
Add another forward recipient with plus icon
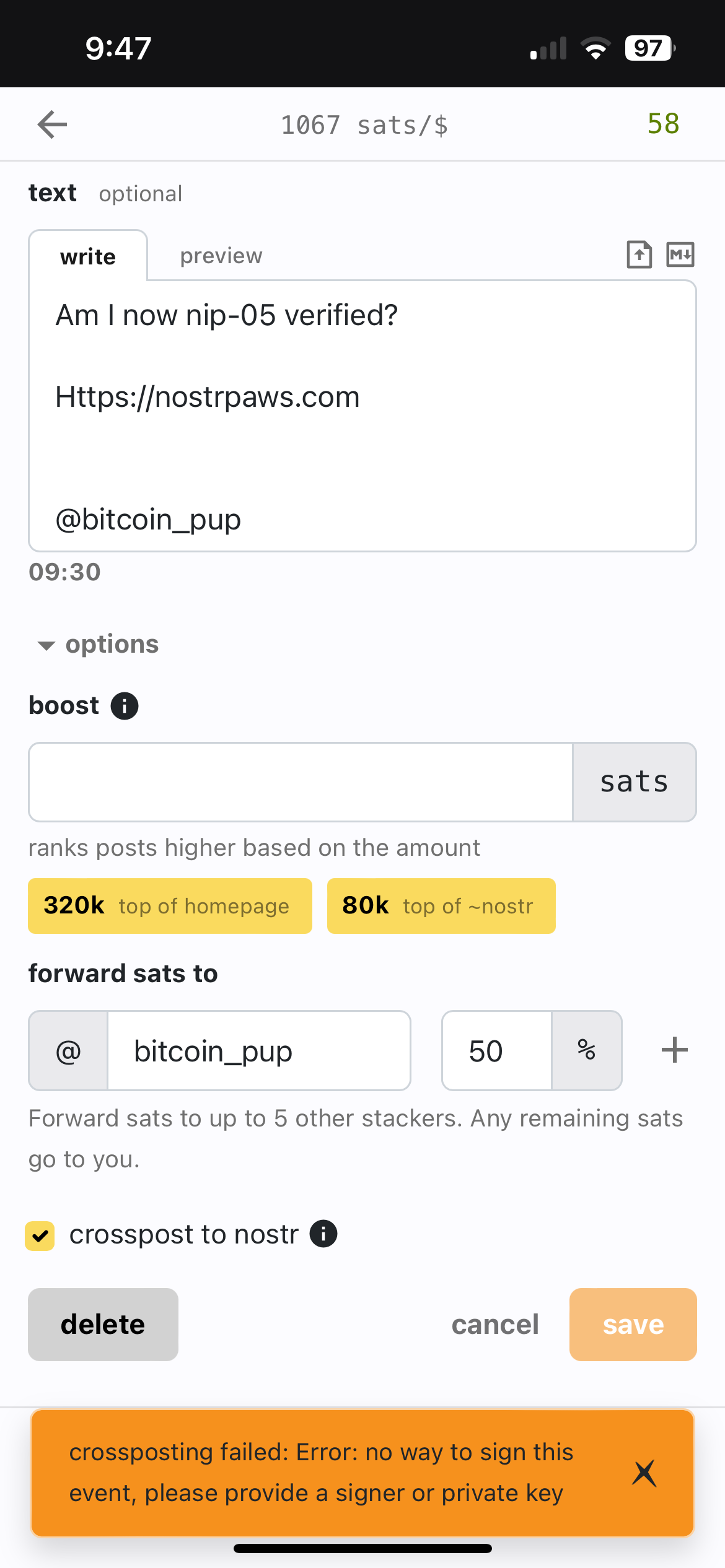(x=674, y=1050)
